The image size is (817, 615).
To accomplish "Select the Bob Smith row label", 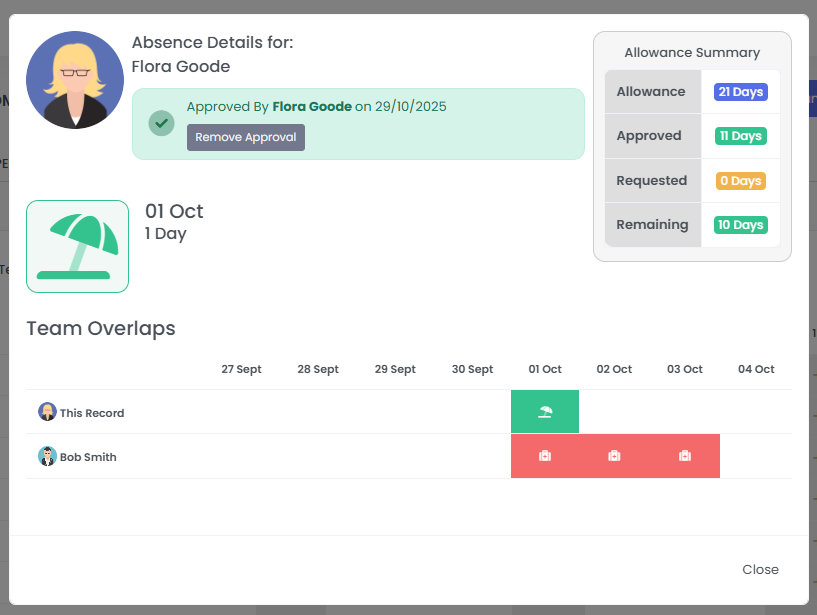I will 90,456.
